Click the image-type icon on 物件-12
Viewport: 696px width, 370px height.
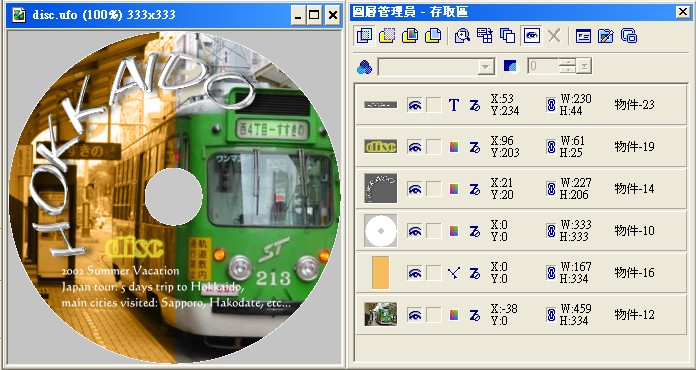[x=454, y=315]
